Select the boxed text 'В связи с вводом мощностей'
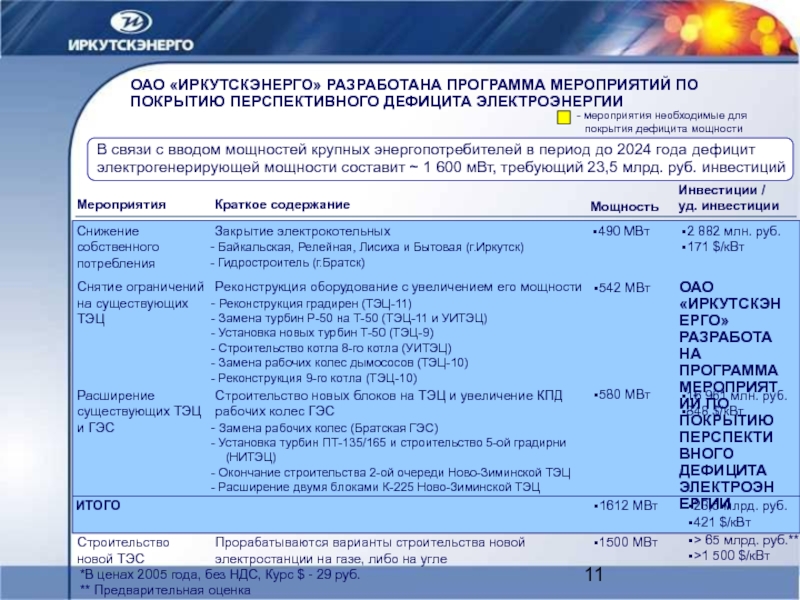This screenshot has height=600, width=800. 440,159
